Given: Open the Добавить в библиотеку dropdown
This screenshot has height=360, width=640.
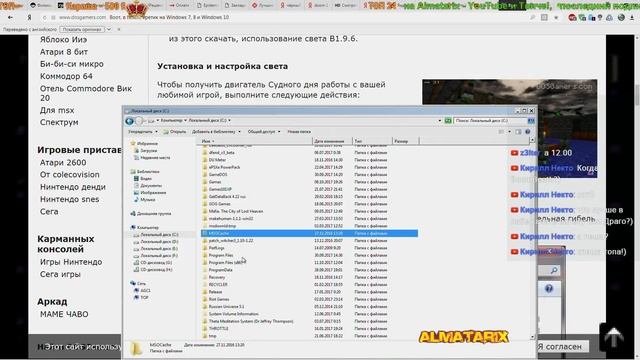Looking at the screenshot, I should [216, 131].
